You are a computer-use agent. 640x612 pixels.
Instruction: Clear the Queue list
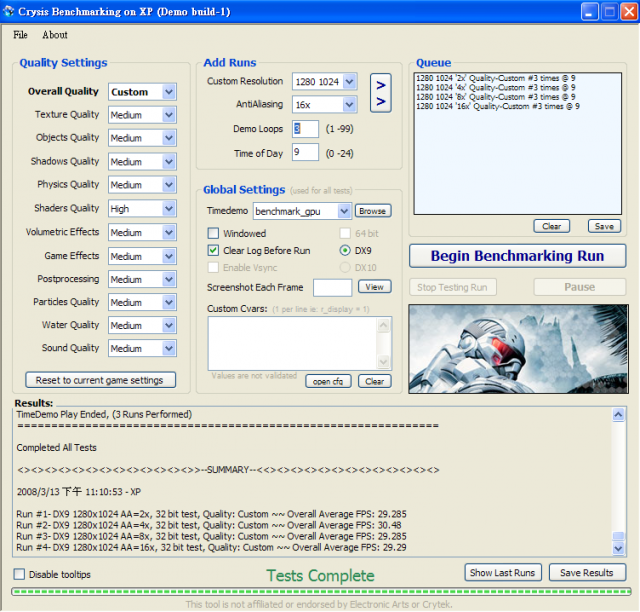tap(551, 226)
